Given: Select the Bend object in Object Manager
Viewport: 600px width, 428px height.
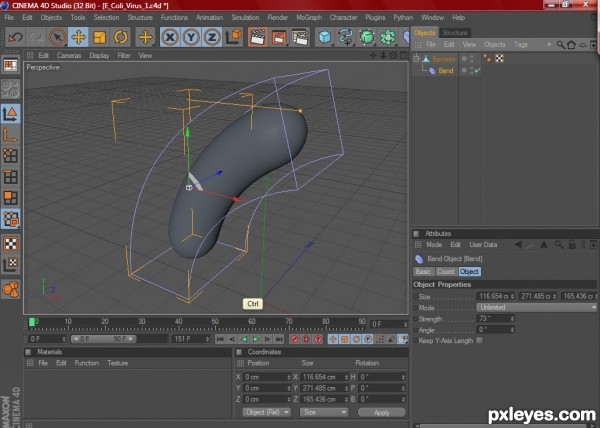Looking at the screenshot, I should coord(446,71).
